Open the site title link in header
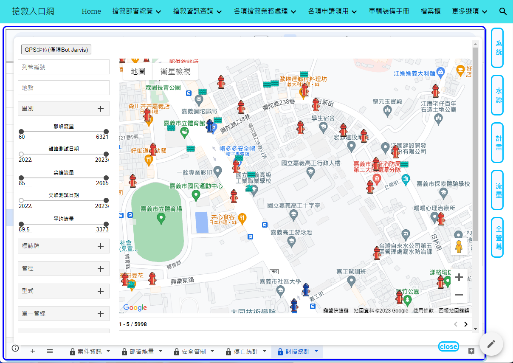 33,11
